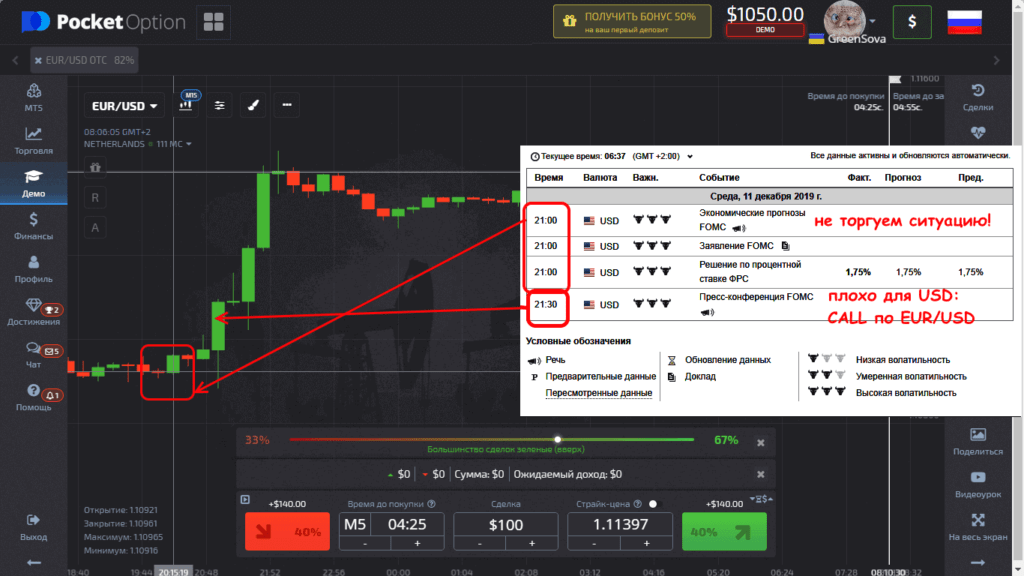The height and width of the screenshot is (576, 1024).
Task: Toggle the R button on chart
Action: [x=95, y=197]
